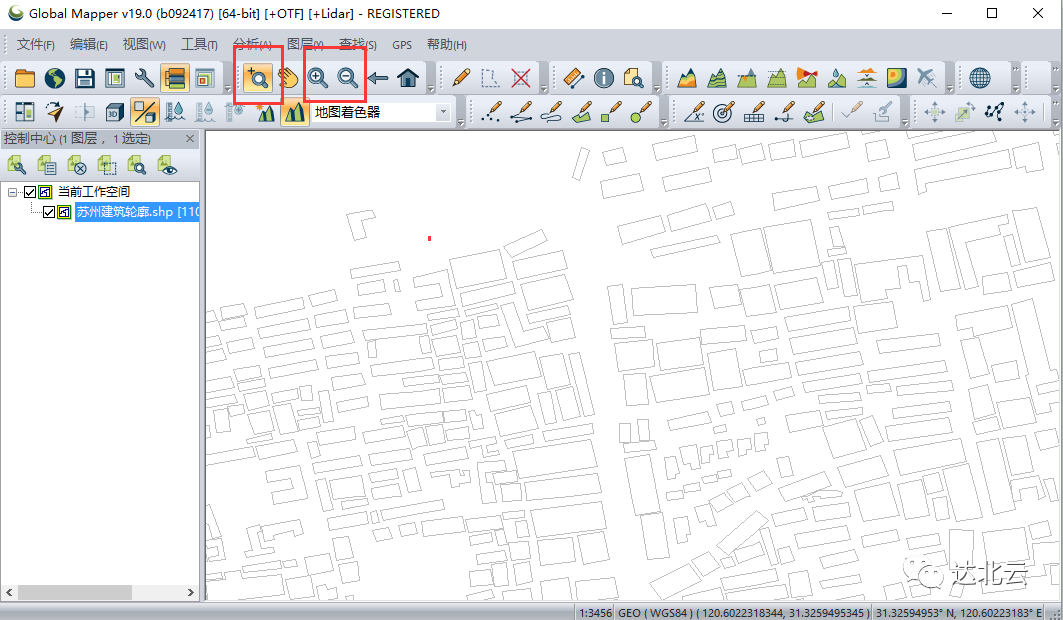Collapse the 当前工作空间 tree node
Image resolution: width=1063 pixels, height=620 pixels.
[x=12, y=192]
